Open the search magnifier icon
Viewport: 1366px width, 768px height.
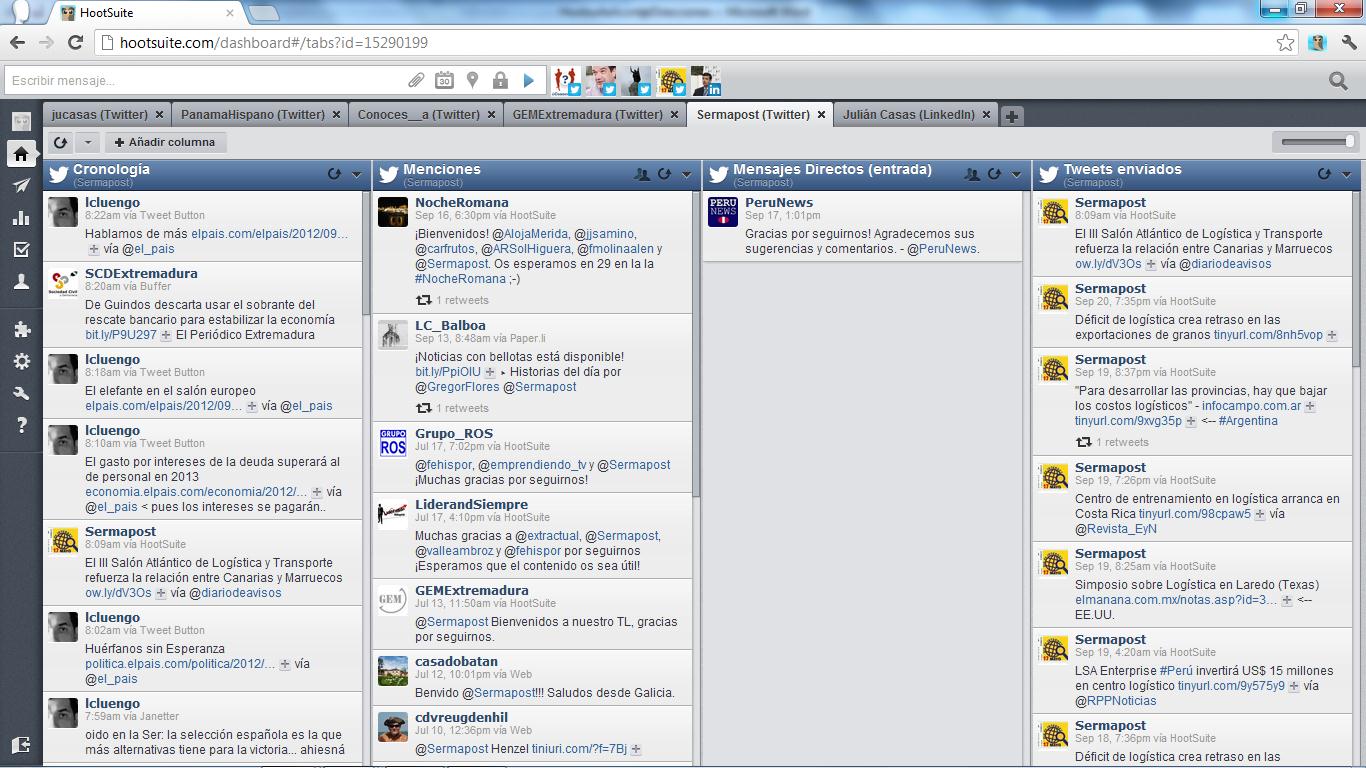click(x=1338, y=81)
